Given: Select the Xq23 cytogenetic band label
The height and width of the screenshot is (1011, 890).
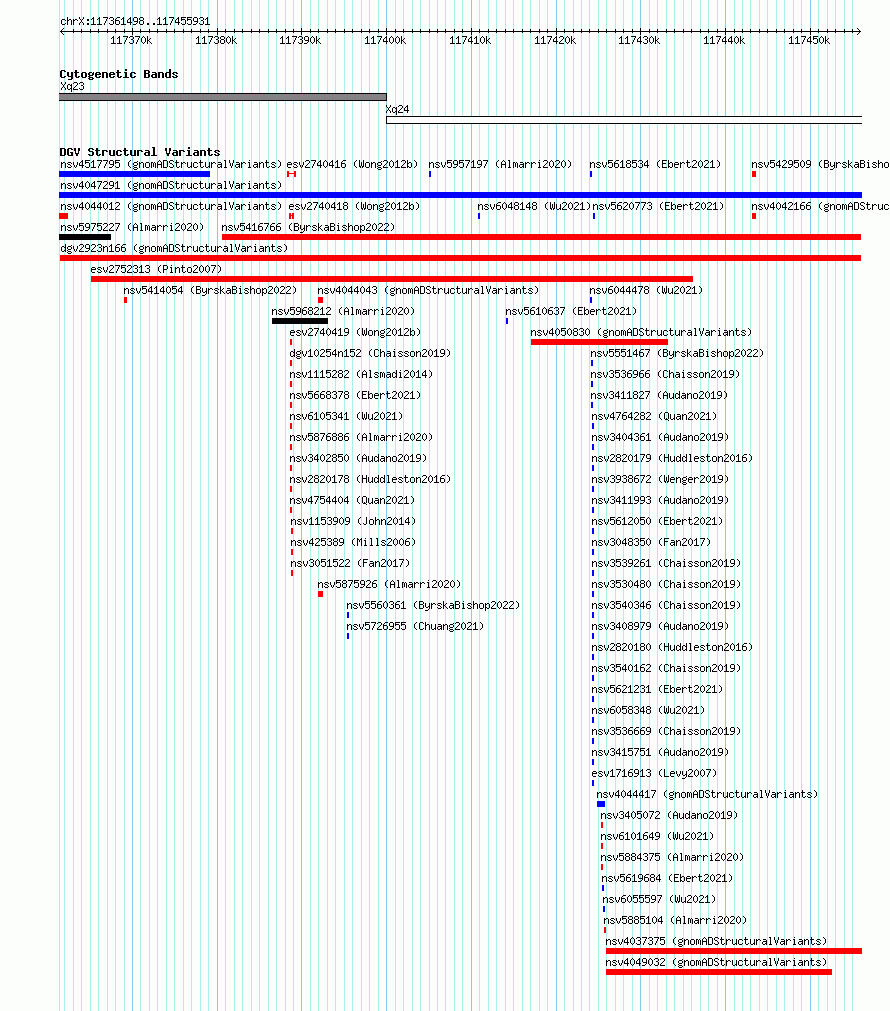Looking at the screenshot, I should 72,86.
